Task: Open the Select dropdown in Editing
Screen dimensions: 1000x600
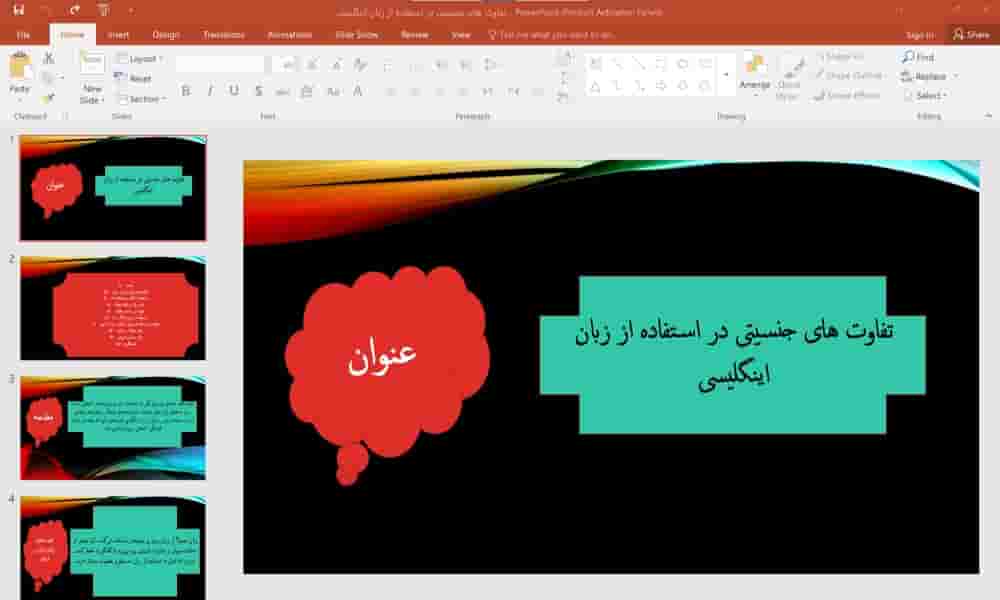Action: [926, 96]
